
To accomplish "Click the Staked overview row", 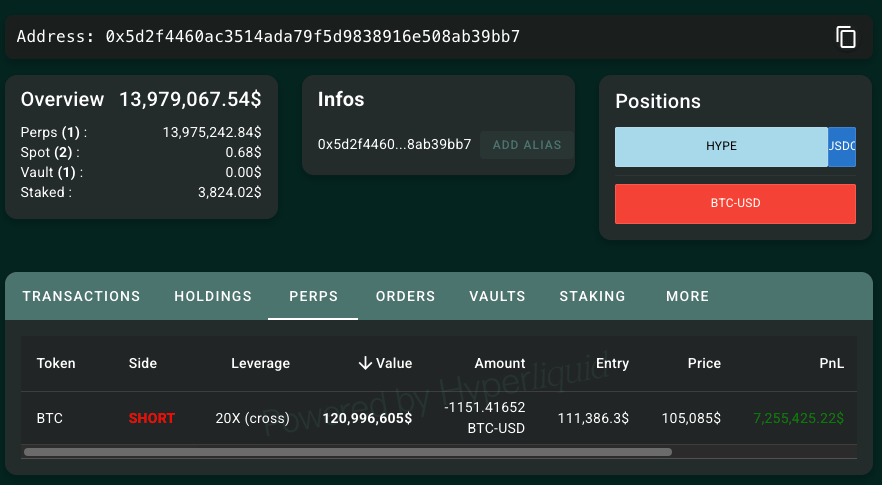I will tap(141, 192).
